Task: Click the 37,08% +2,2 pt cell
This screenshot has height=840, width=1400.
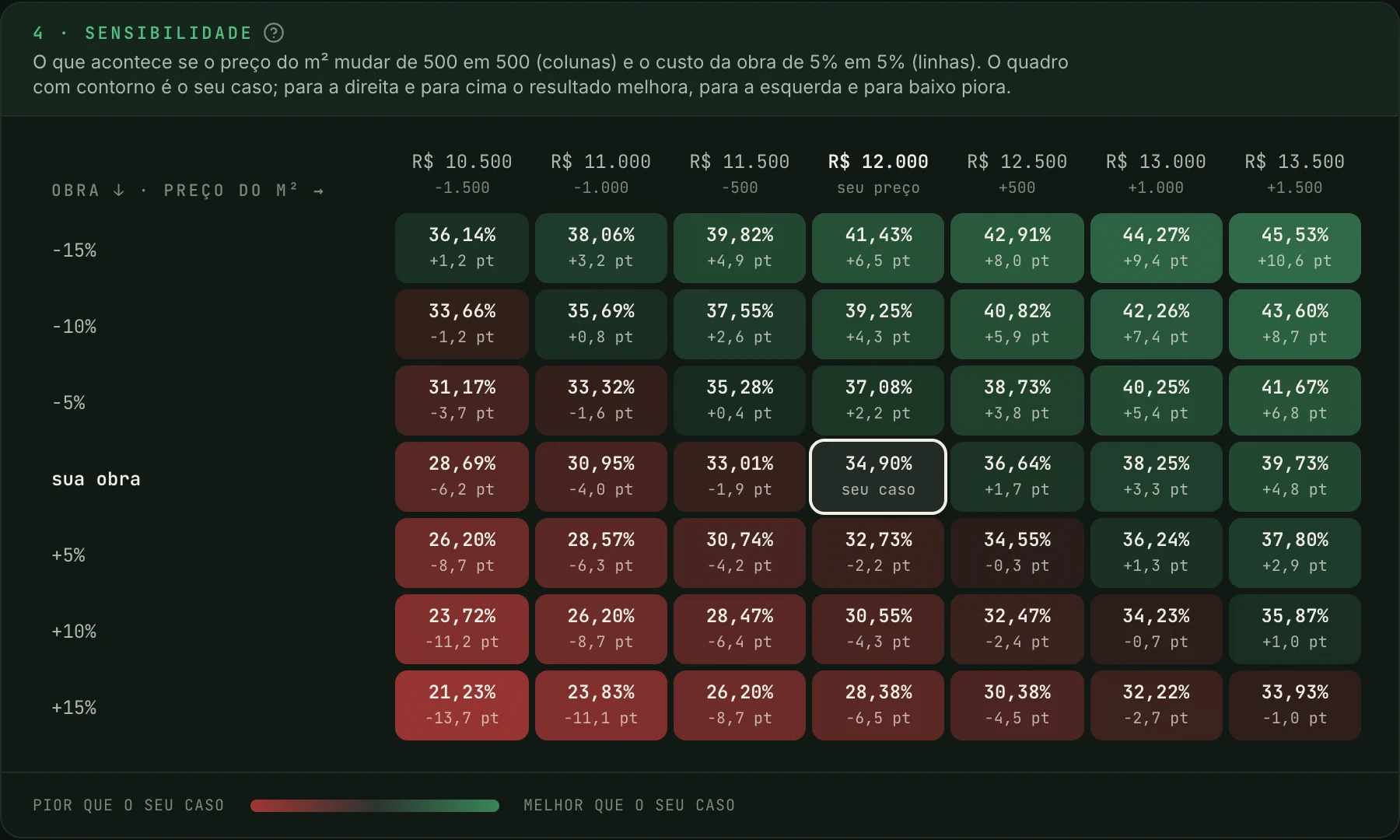Action: (878, 401)
